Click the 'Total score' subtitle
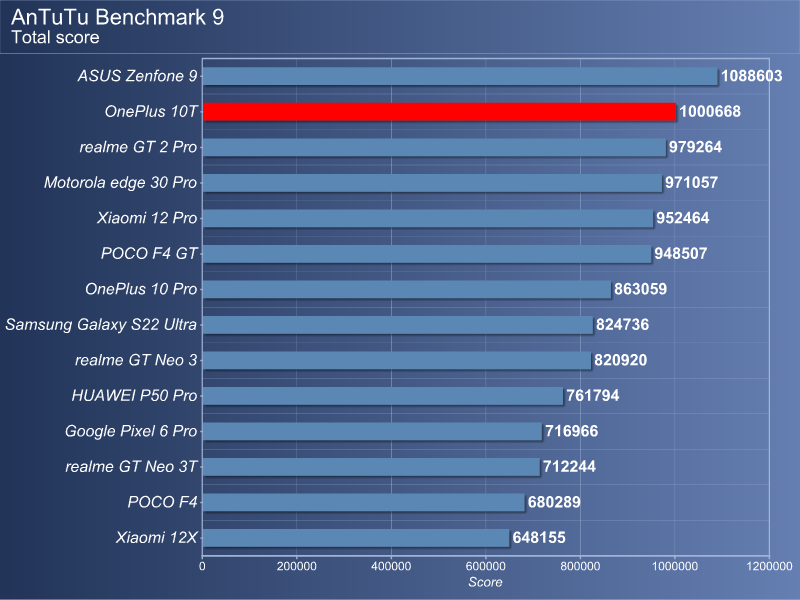 pos(55,38)
